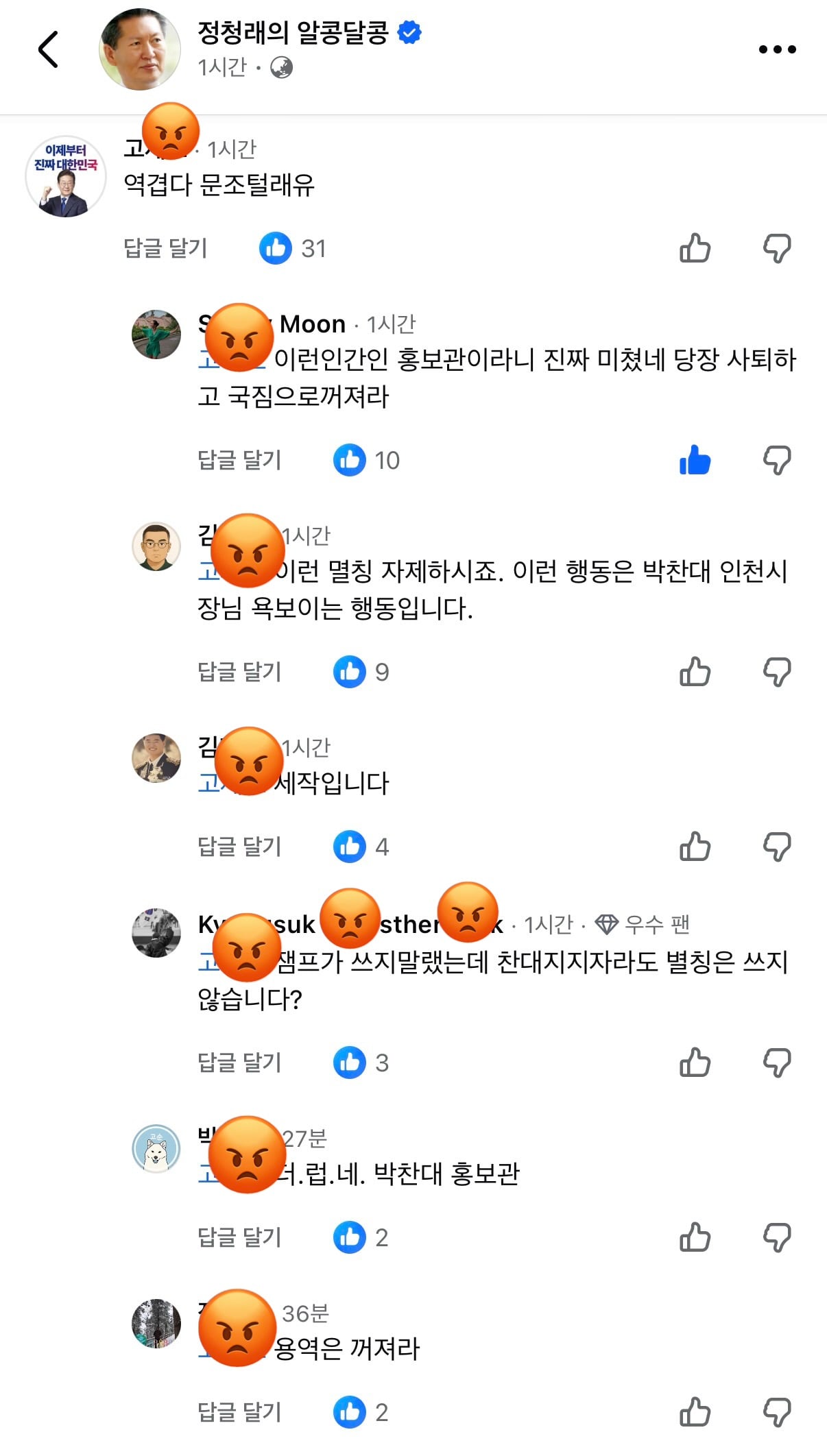This screenshot has height=1456, width=827.
Task: Tap the blue verified badge next to page name
Action: pyautogui.click(x=409, y=32)
